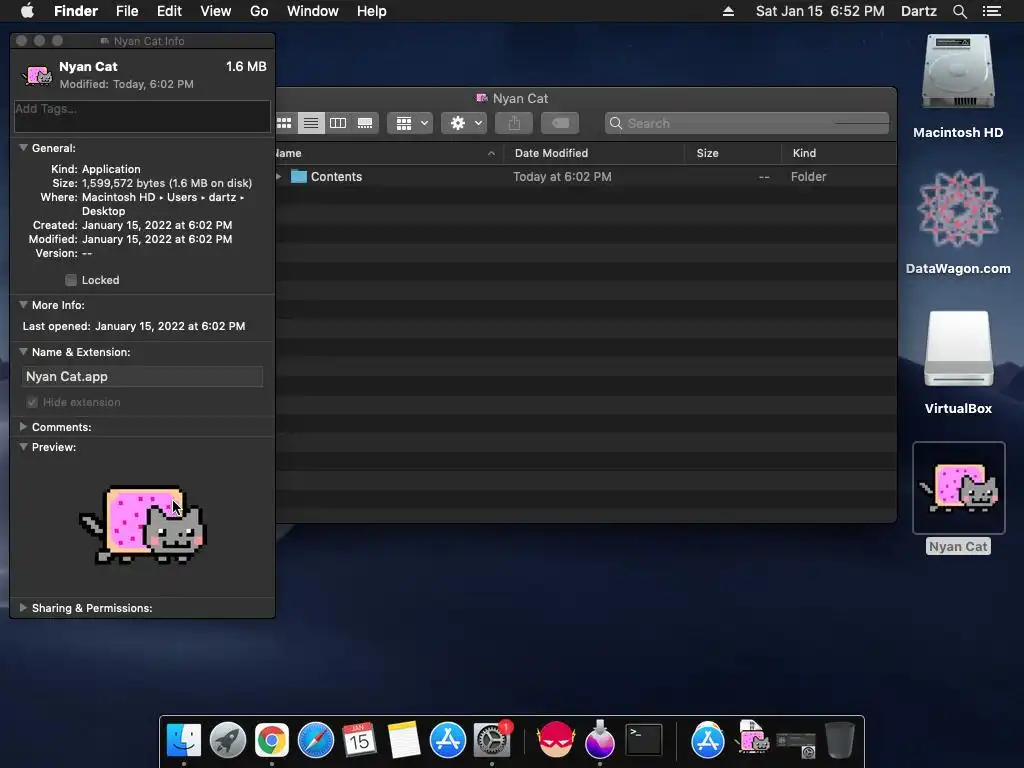Open Safari from the Dock
Viewport: 1024px width, 768px height.
point(315,740)
